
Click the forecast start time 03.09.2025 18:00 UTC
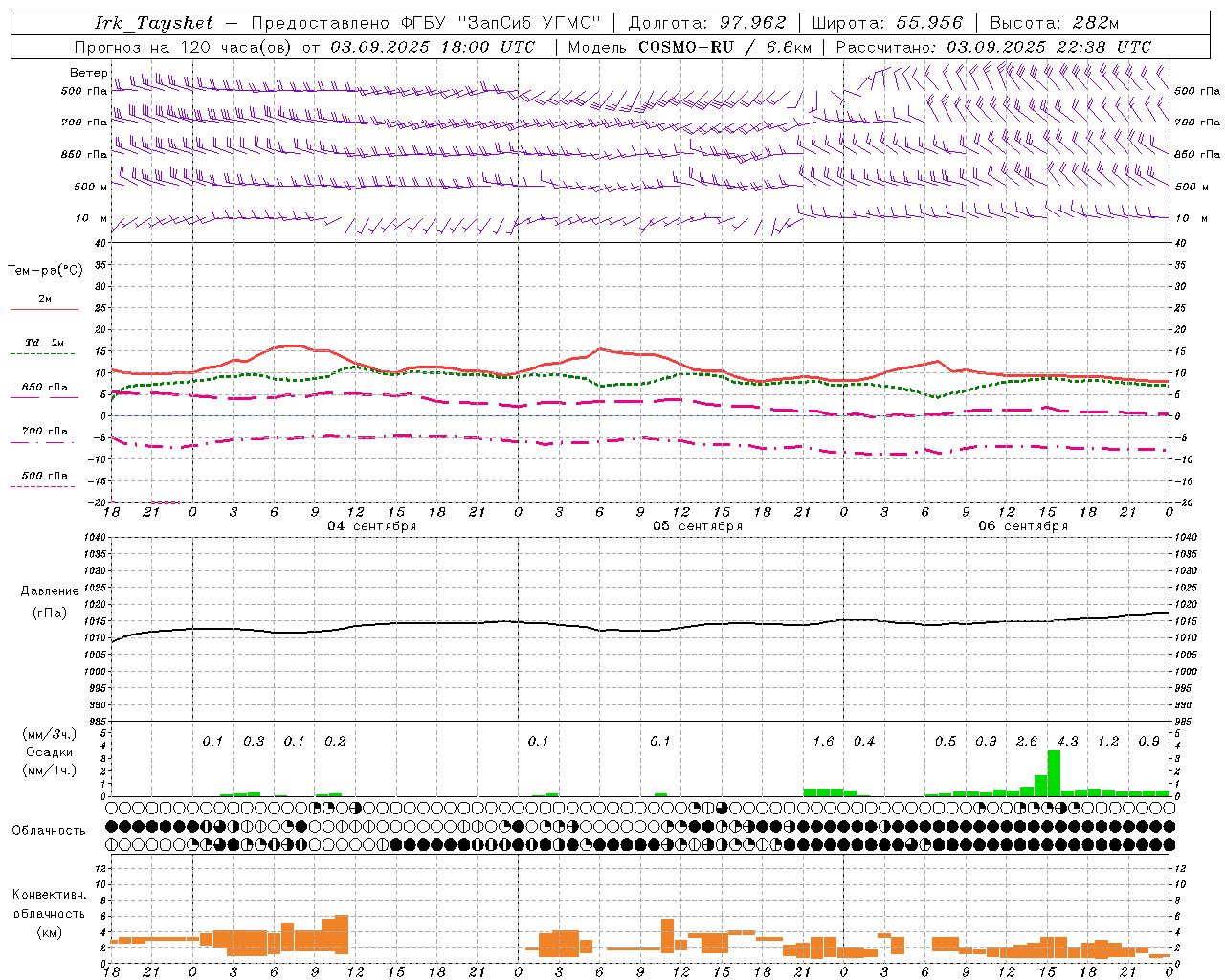pos(433,47)
